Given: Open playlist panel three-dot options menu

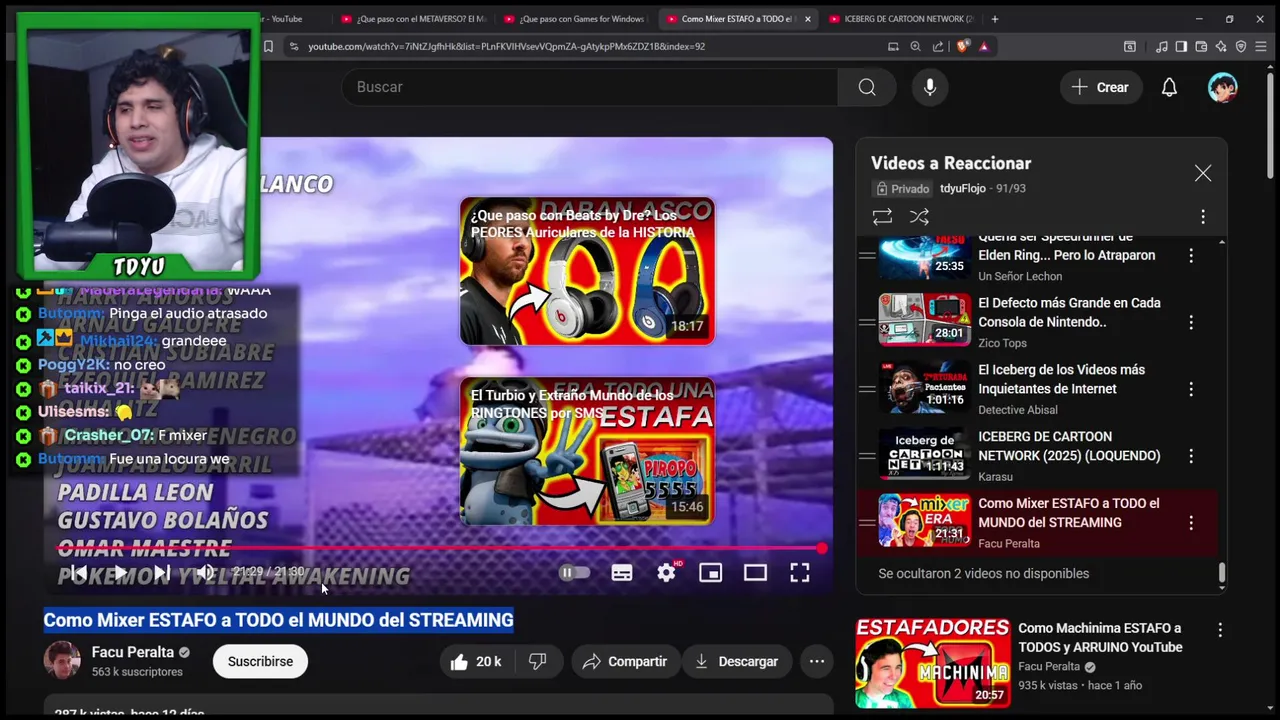Looking at the screenshot, I should (1203, 216).
